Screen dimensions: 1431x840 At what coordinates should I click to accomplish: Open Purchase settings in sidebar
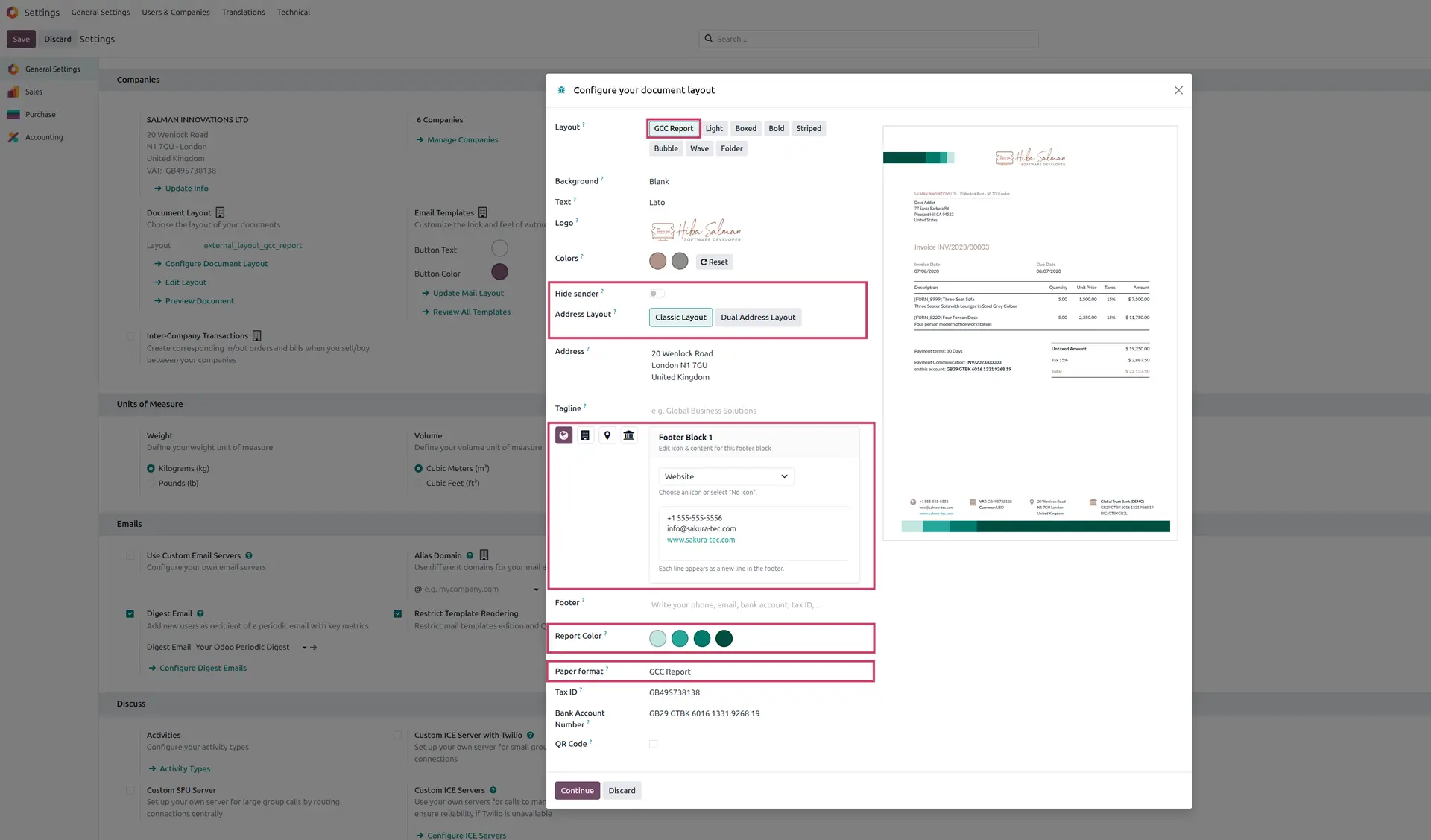[x=40, y=115]
